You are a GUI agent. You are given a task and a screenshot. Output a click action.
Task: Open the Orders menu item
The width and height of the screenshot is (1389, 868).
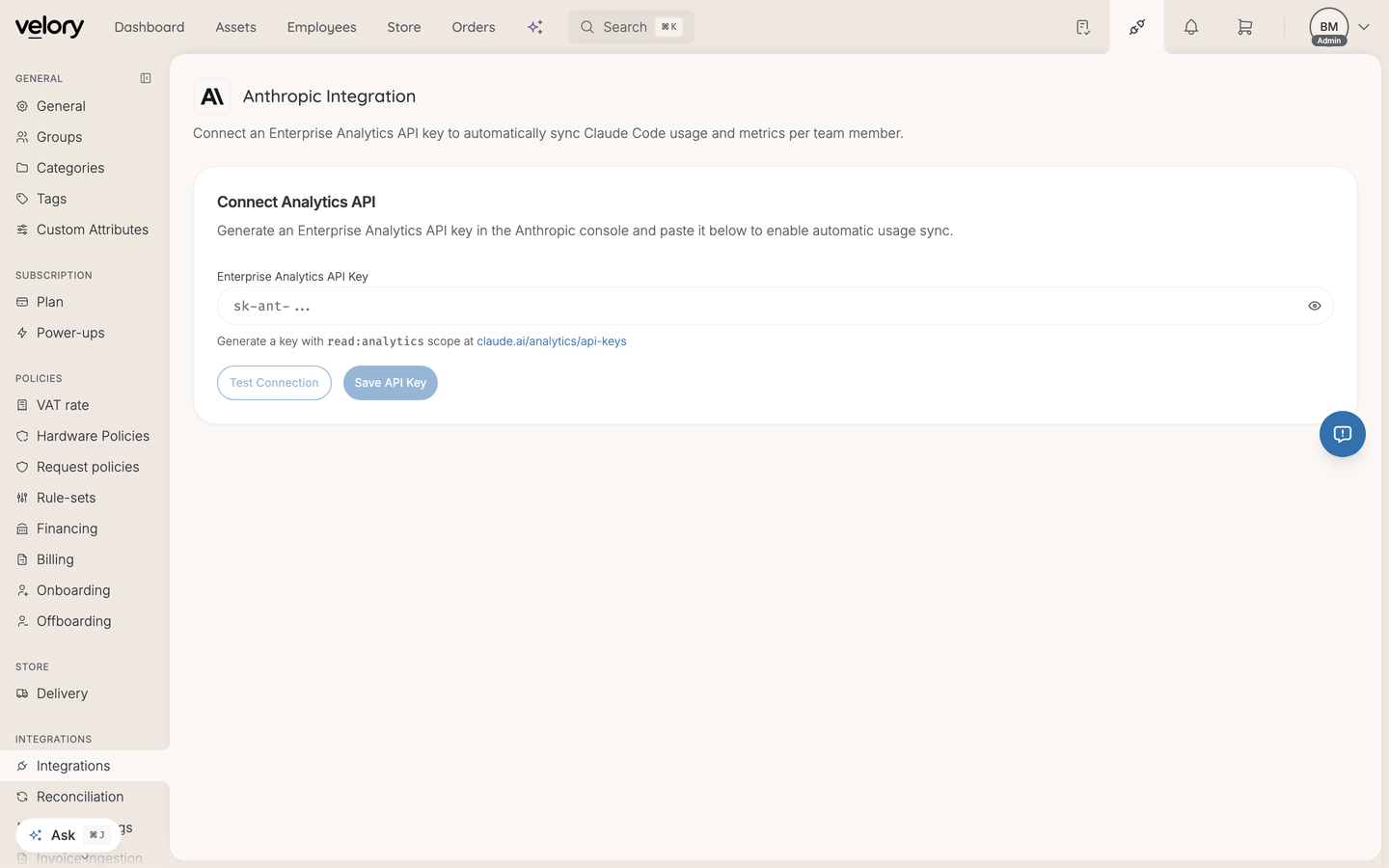click(474, 27)
